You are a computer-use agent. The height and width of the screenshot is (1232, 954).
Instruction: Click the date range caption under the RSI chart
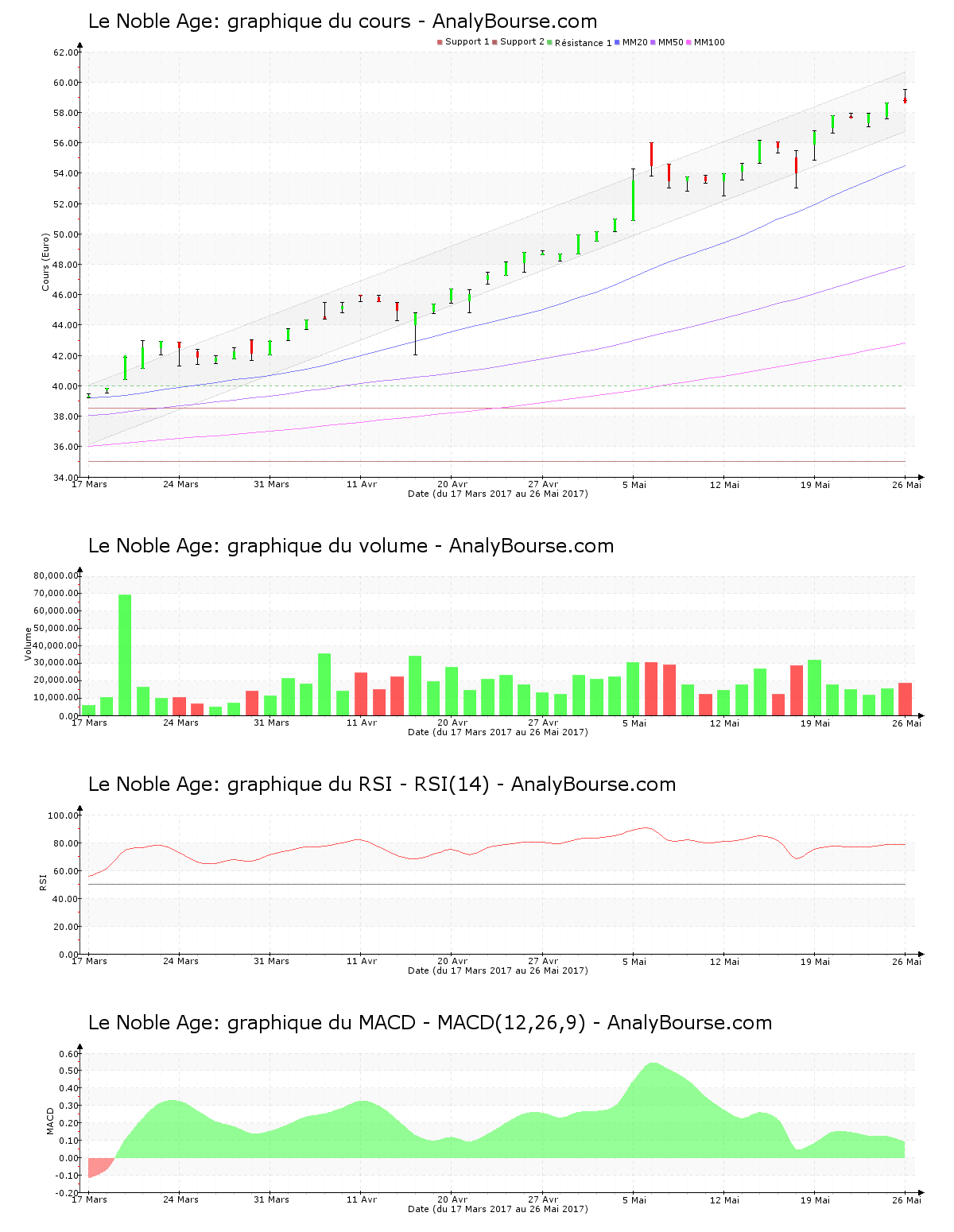point(498,970)
